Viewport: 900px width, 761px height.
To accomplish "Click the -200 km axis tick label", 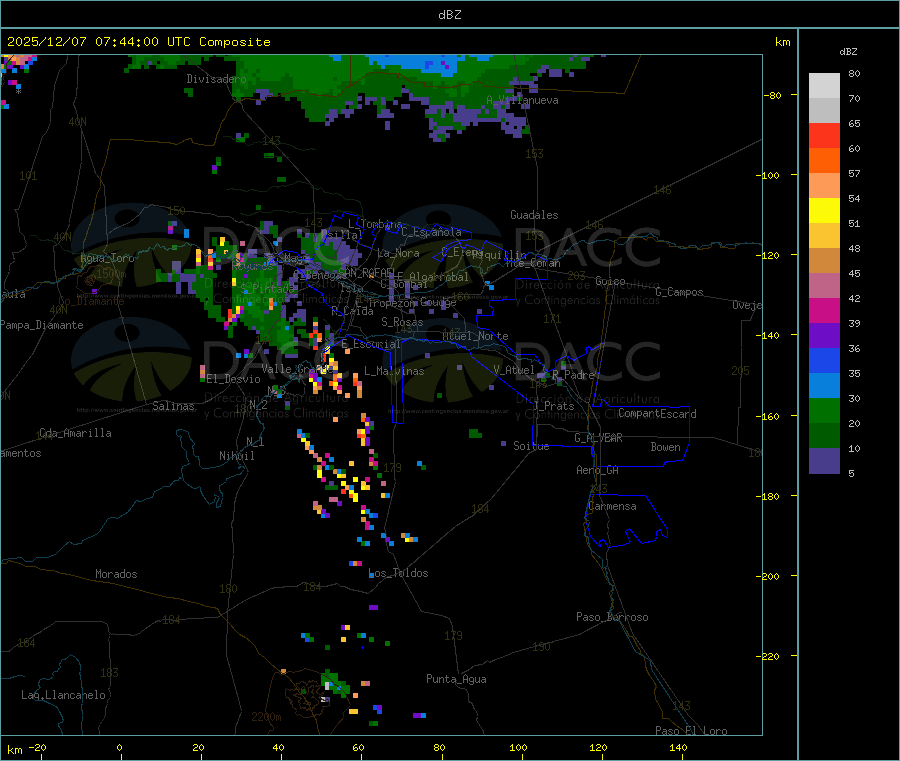I will (x=770, y=576).
